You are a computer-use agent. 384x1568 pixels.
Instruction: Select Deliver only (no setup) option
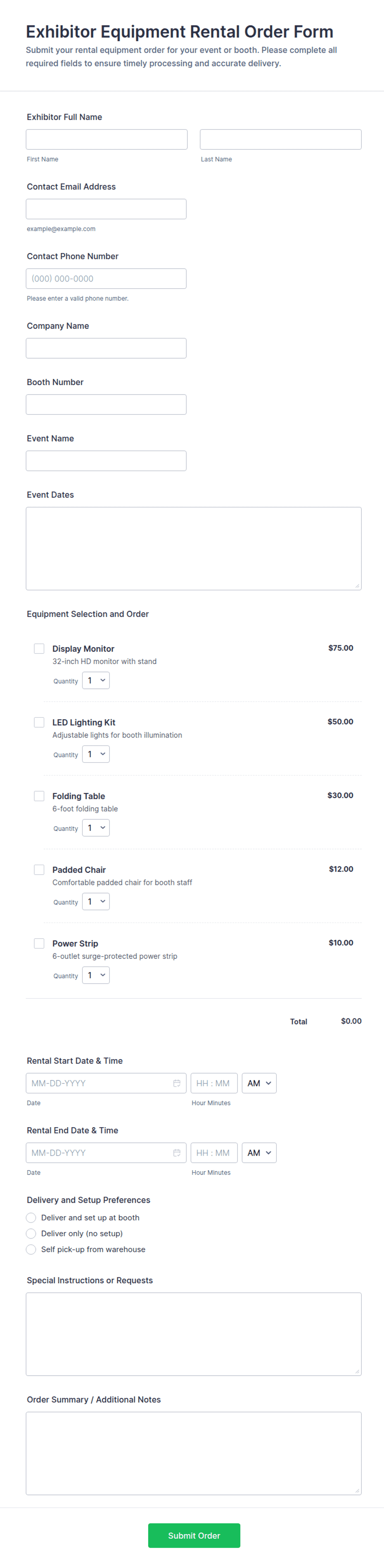(31, 1233)
